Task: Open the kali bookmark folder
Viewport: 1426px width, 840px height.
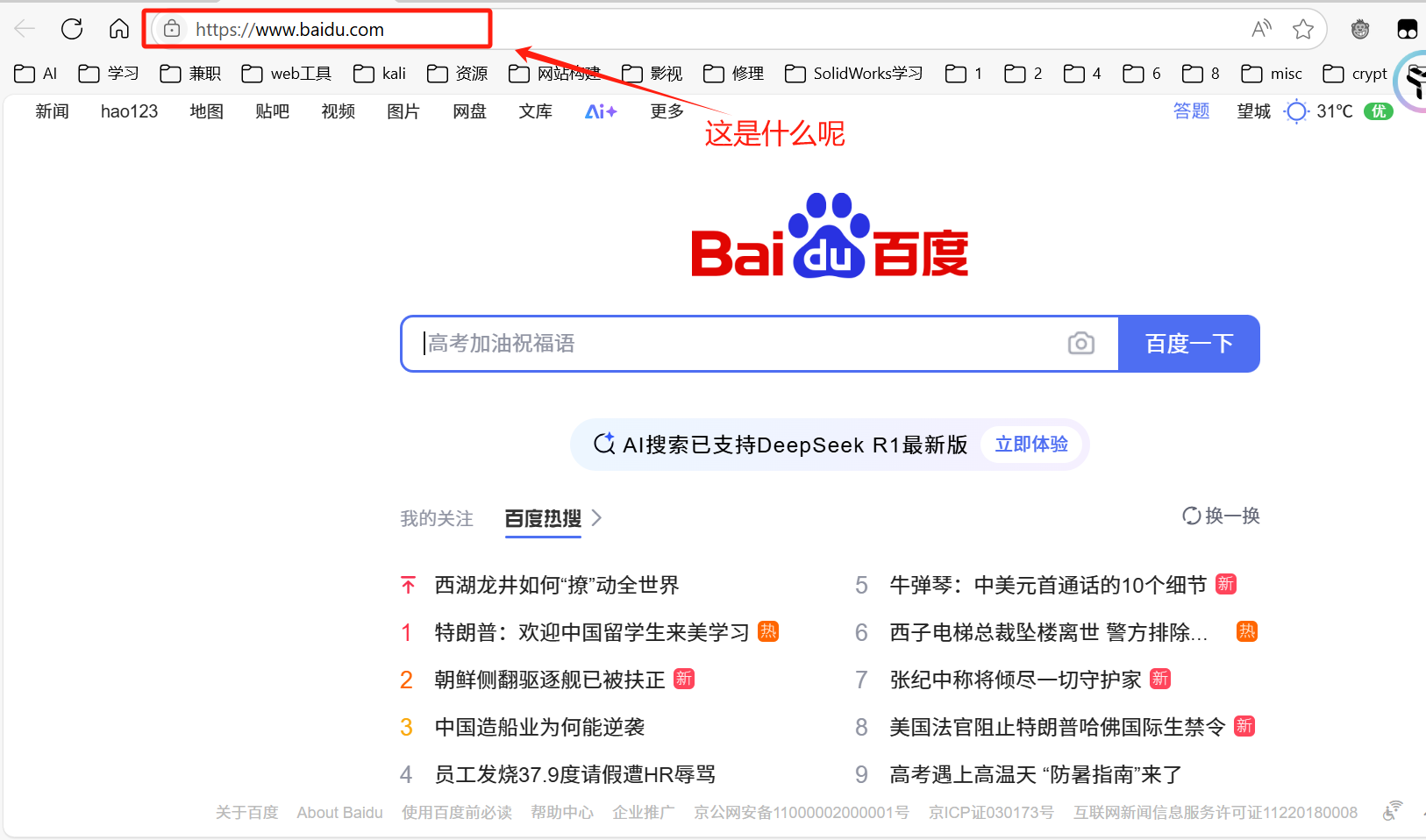Action: tap(380, 74)
